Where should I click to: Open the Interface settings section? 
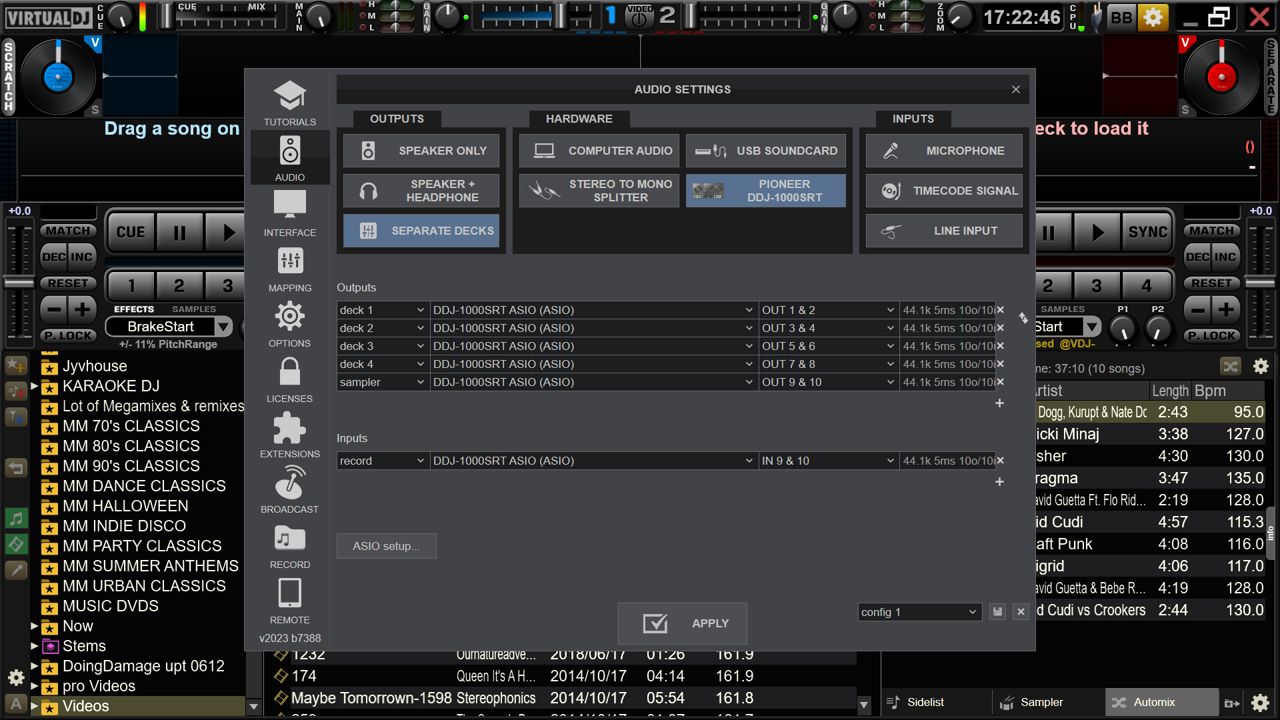point(290,213)
